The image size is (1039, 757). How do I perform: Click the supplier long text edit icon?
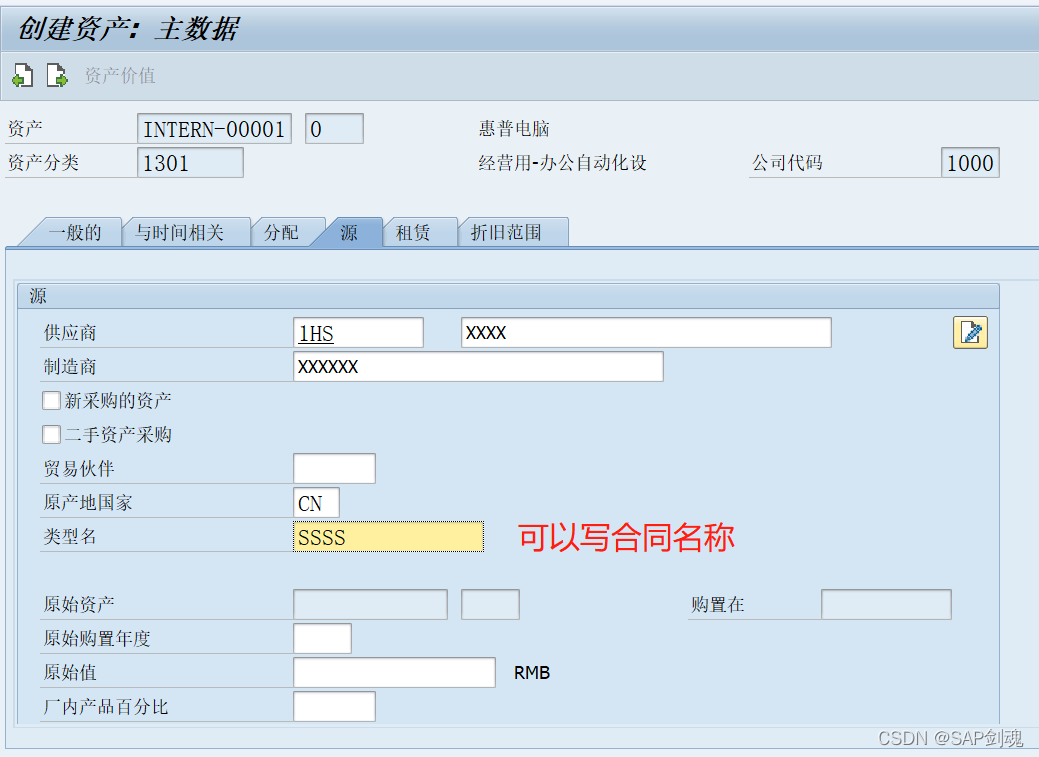[970, 333]
